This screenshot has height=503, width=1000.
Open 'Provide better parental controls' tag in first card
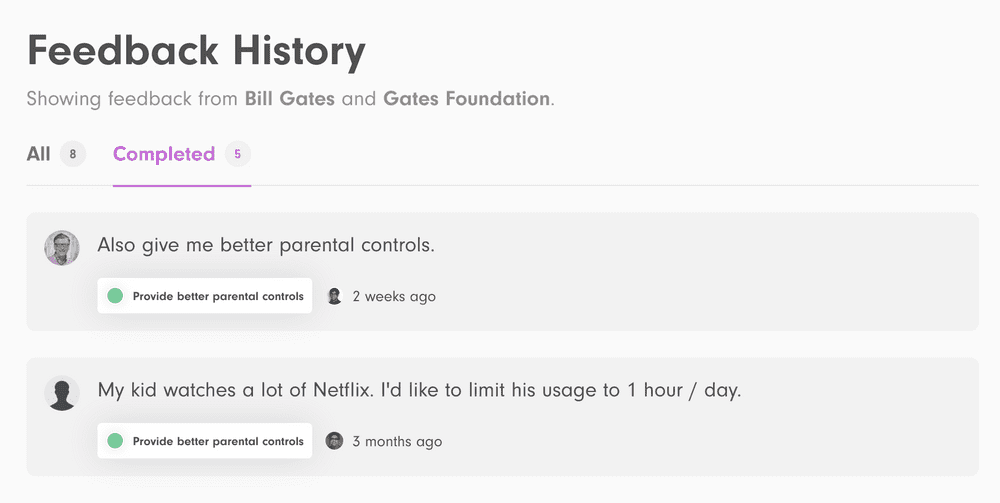217,296
